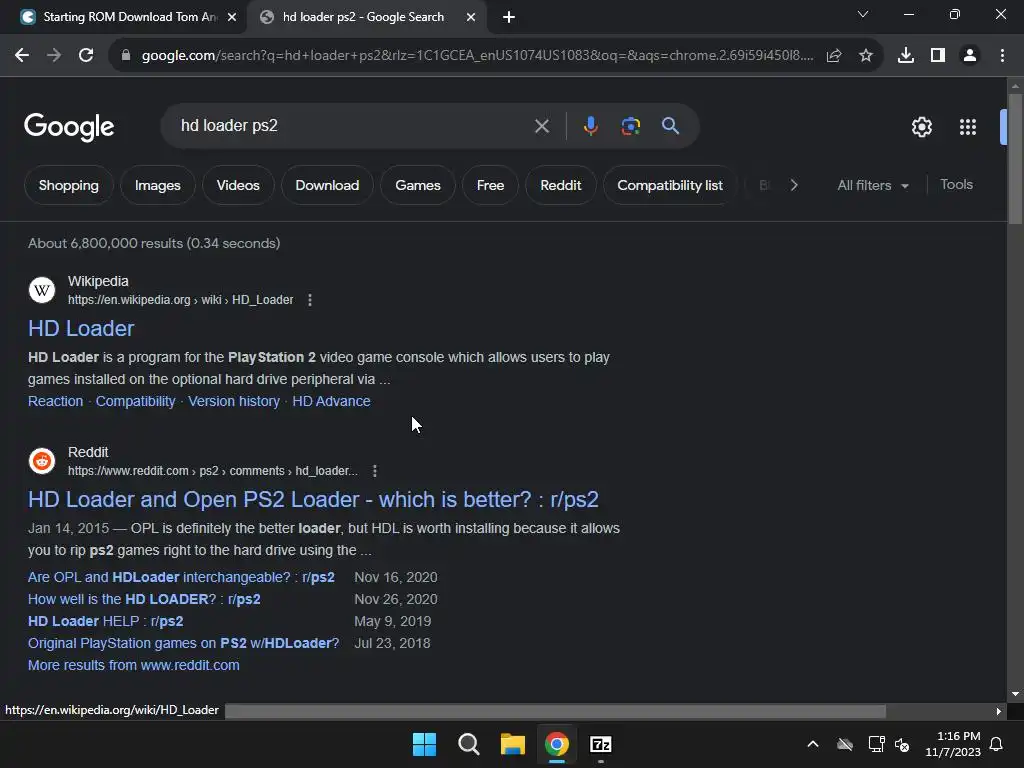Open Google quick settings gear

coord(921,127)
